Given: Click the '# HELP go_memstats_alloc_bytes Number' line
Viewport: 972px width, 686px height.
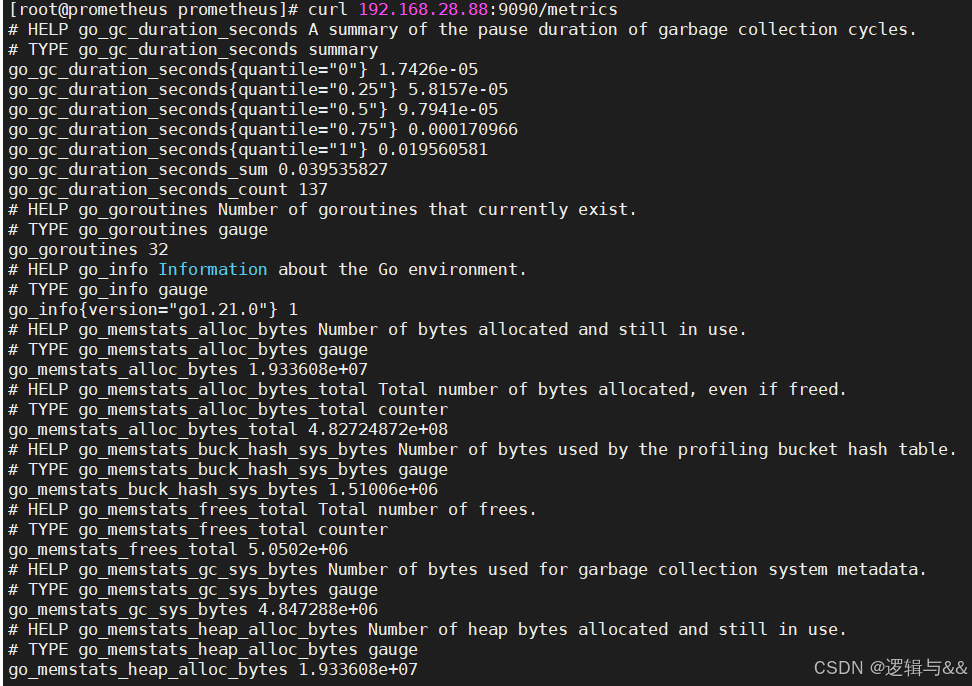Looking at the screenshot, I should coord(378,329).
